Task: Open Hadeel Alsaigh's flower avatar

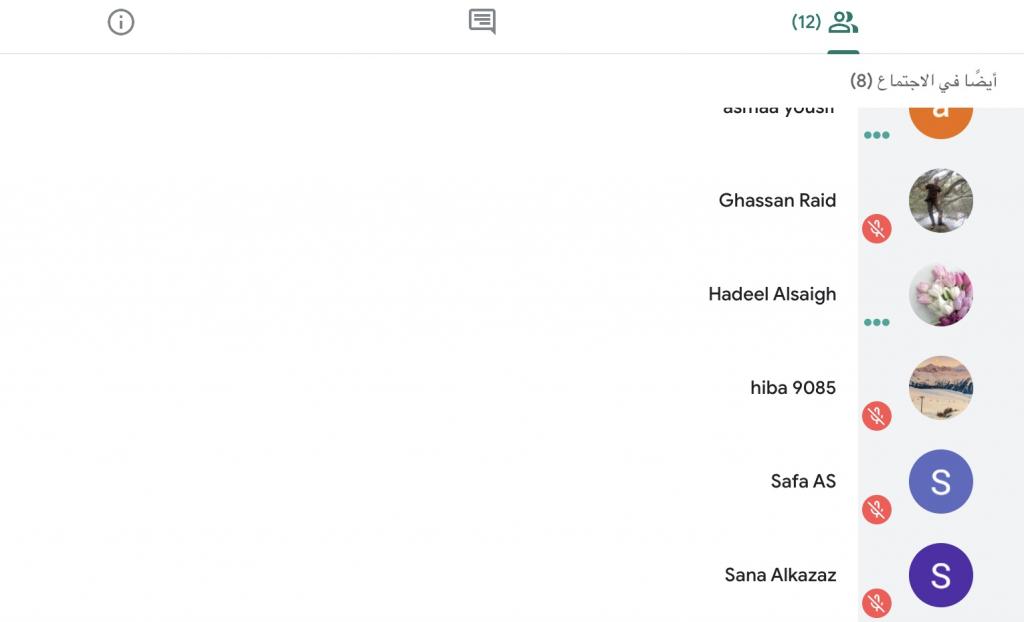Action: [940, 294]
